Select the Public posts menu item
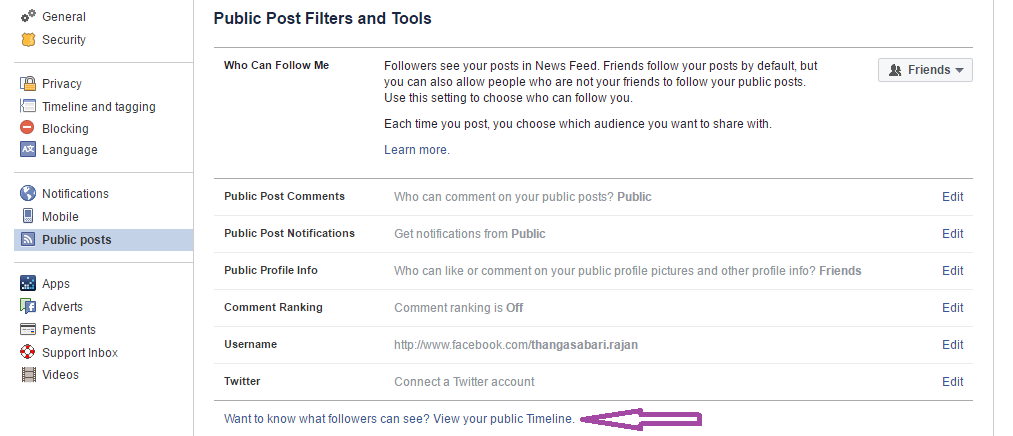The image size is (1013, 436). (103, 240)
